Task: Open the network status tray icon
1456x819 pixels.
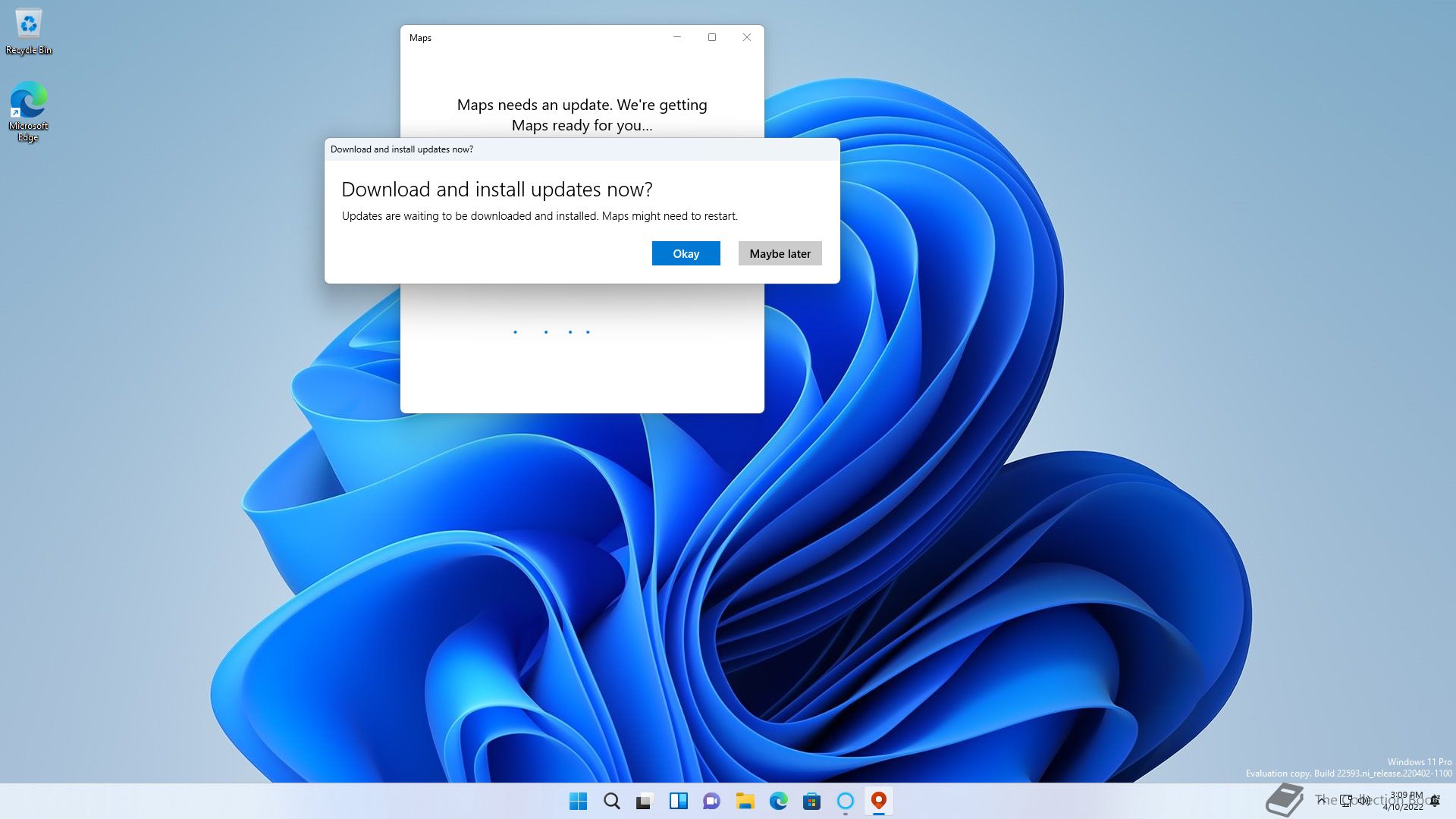Action: [1346, 800]
